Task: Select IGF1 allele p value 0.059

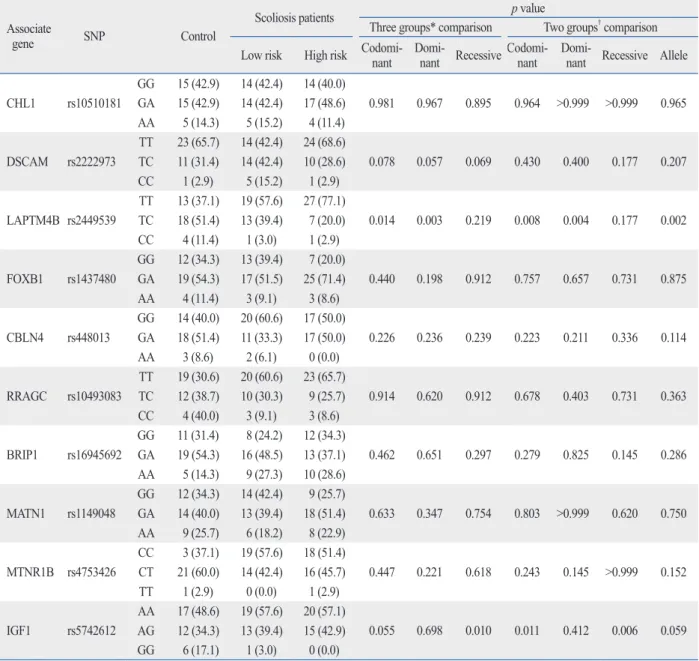Action: (673, 631)
